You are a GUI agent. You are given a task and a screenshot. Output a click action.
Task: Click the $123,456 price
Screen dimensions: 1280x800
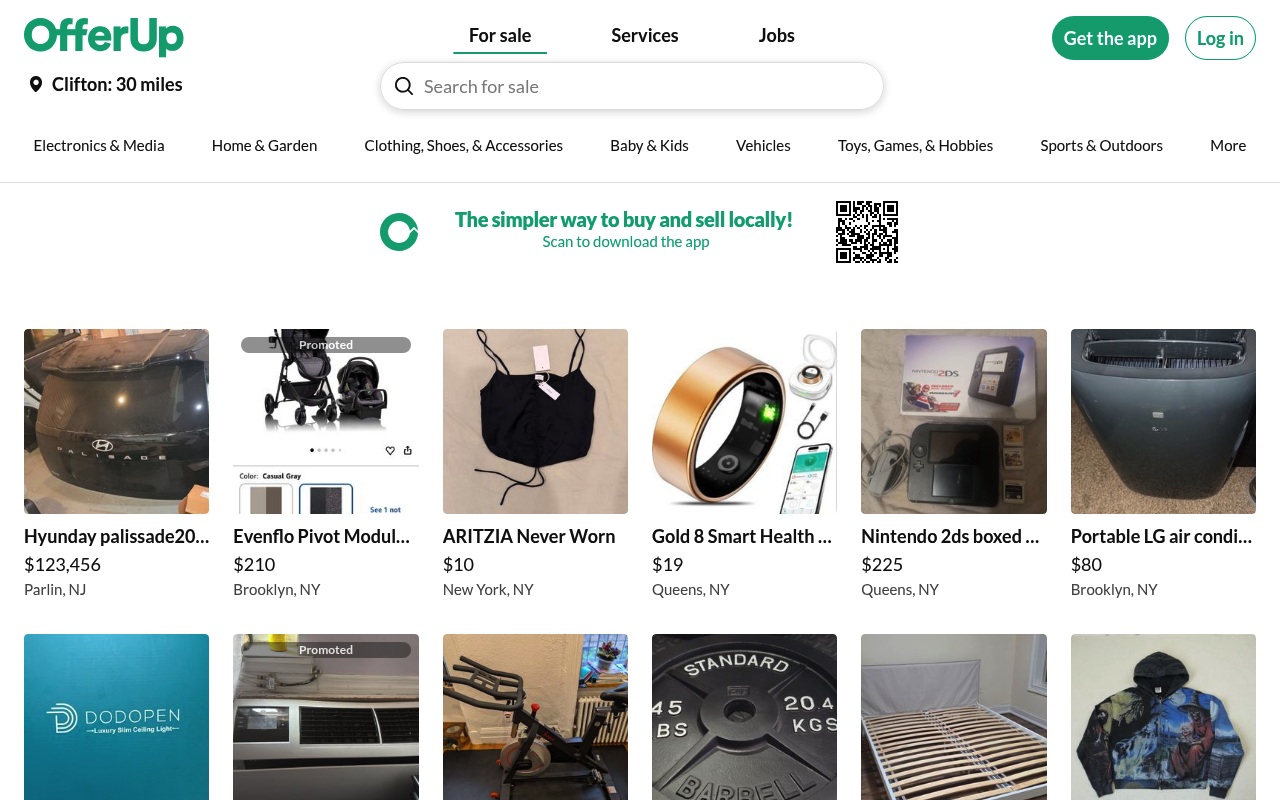coord(62,565)
